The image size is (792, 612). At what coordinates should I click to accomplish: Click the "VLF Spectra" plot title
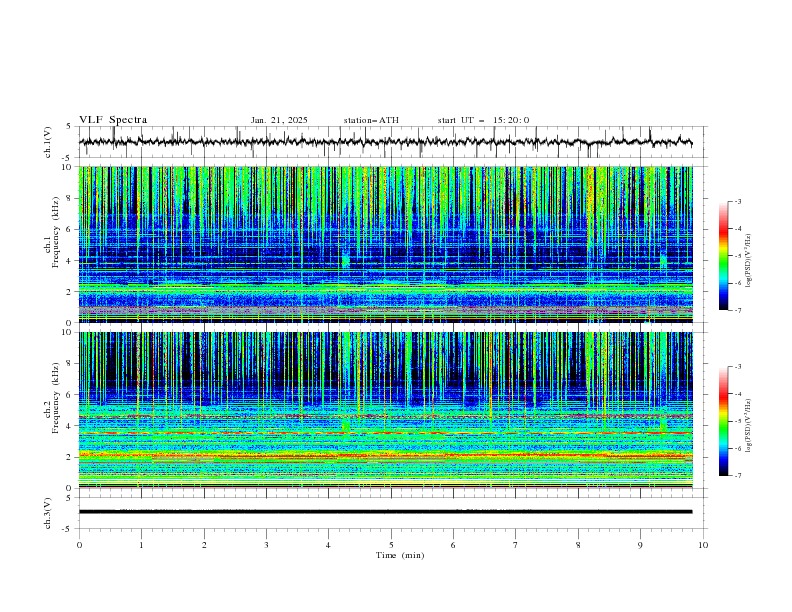(x=113, y=120)
